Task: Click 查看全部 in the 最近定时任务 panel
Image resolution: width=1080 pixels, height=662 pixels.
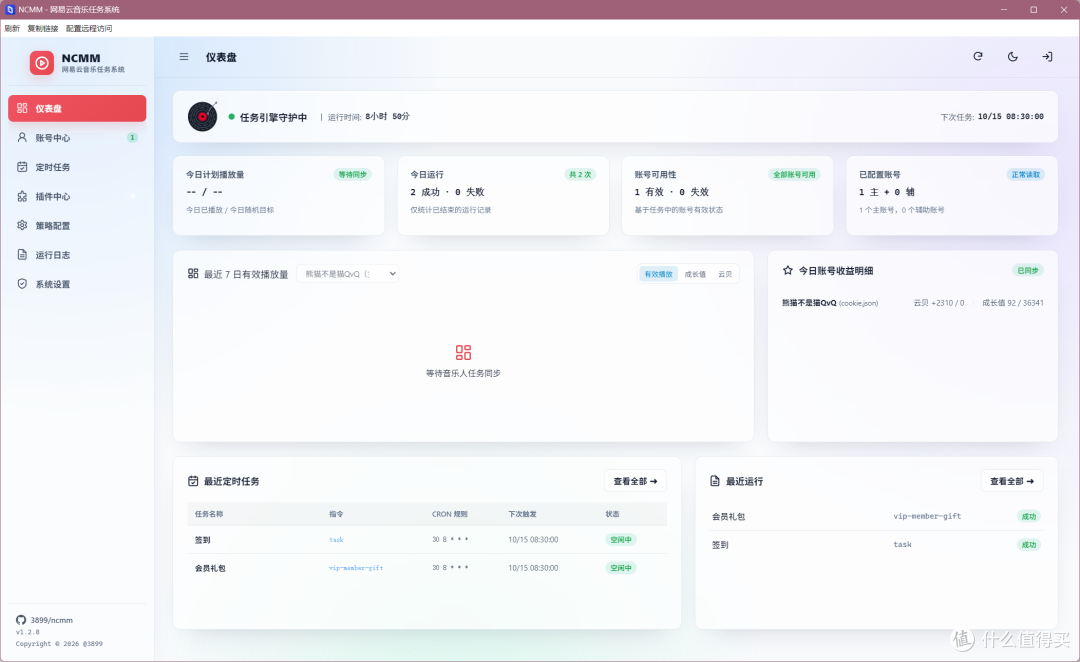Action: 635,481
